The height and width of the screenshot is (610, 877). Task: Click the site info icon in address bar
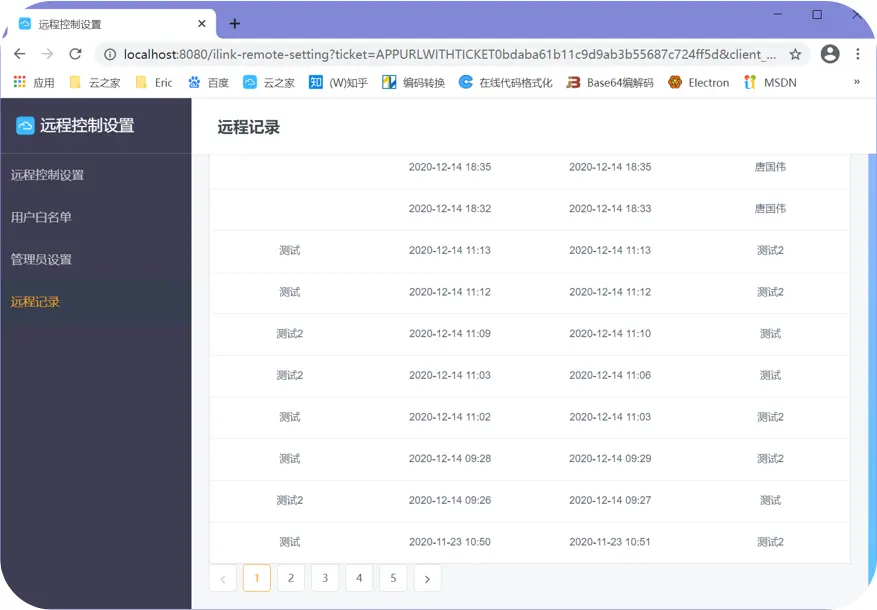[x=110, y=54]
